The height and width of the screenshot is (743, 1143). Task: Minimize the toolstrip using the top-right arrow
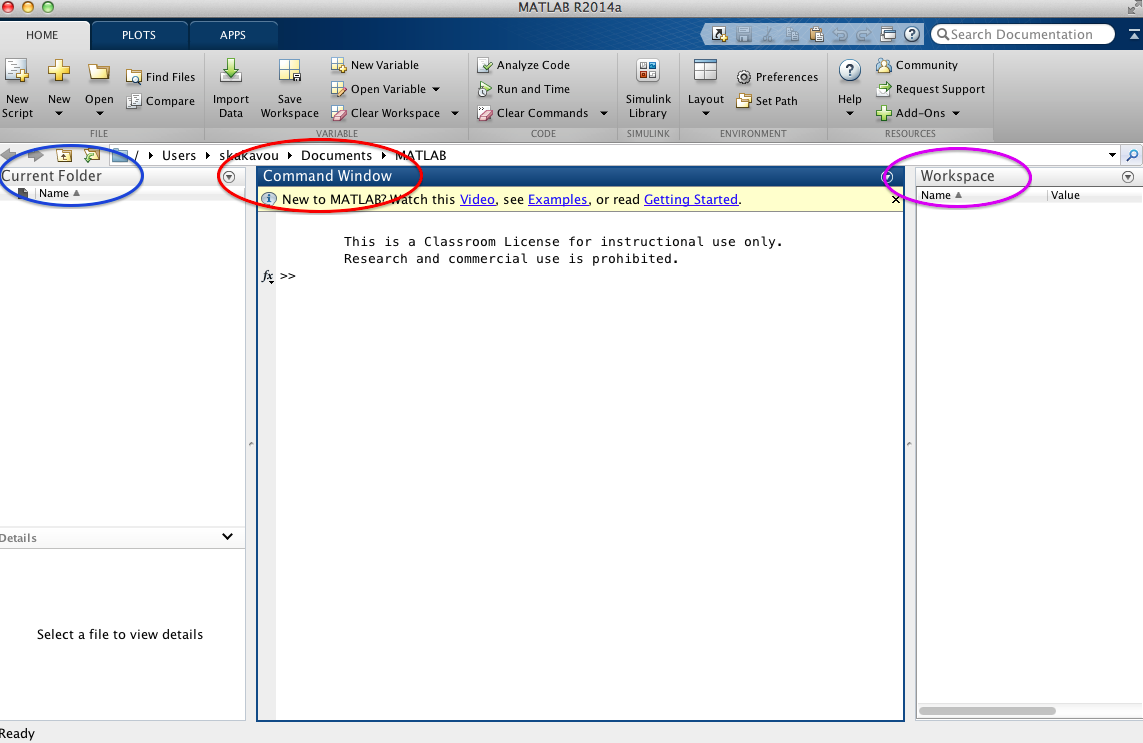click(x=1134, y=34)
